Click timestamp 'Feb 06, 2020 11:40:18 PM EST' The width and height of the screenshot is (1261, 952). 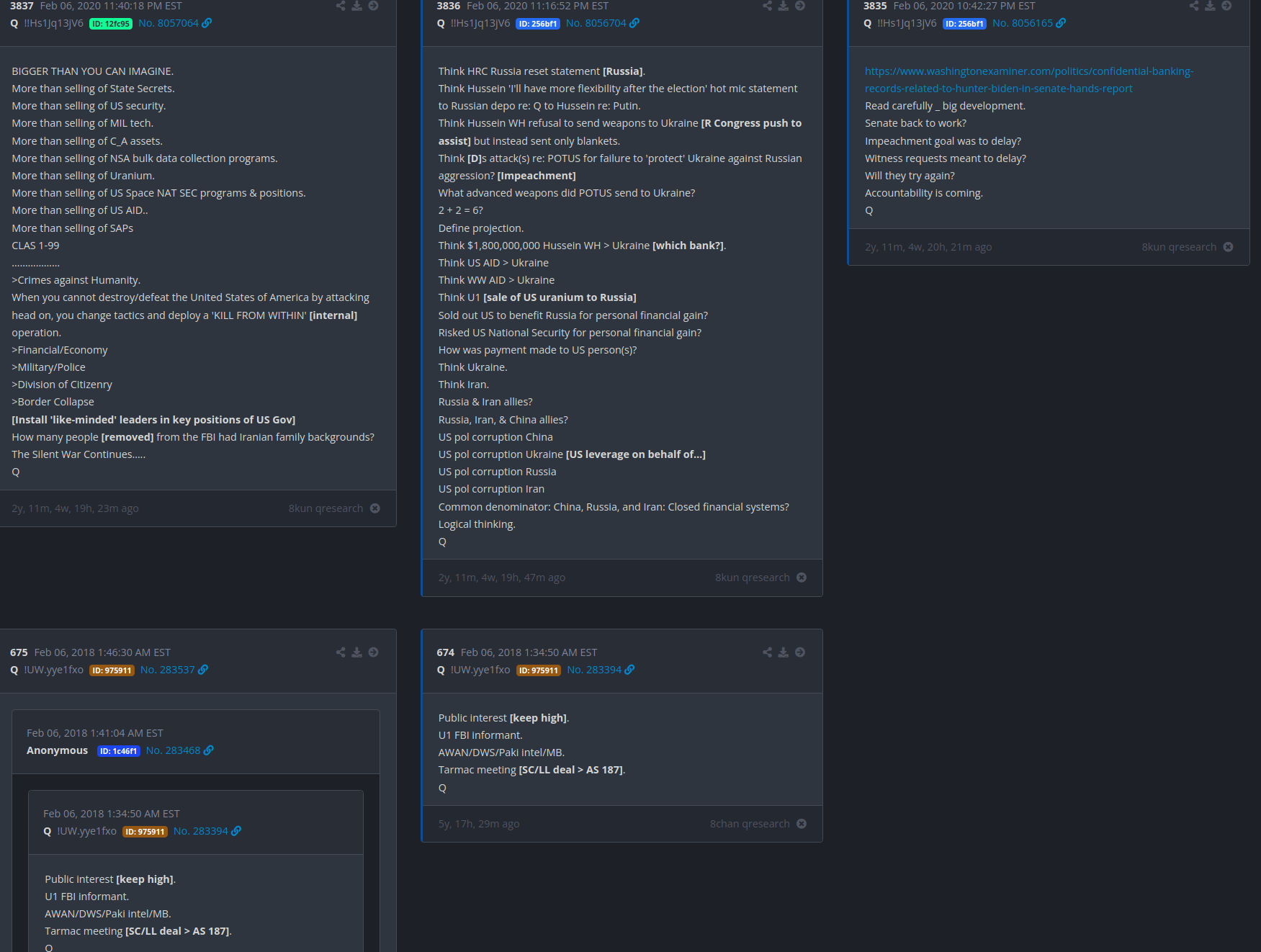111,6
